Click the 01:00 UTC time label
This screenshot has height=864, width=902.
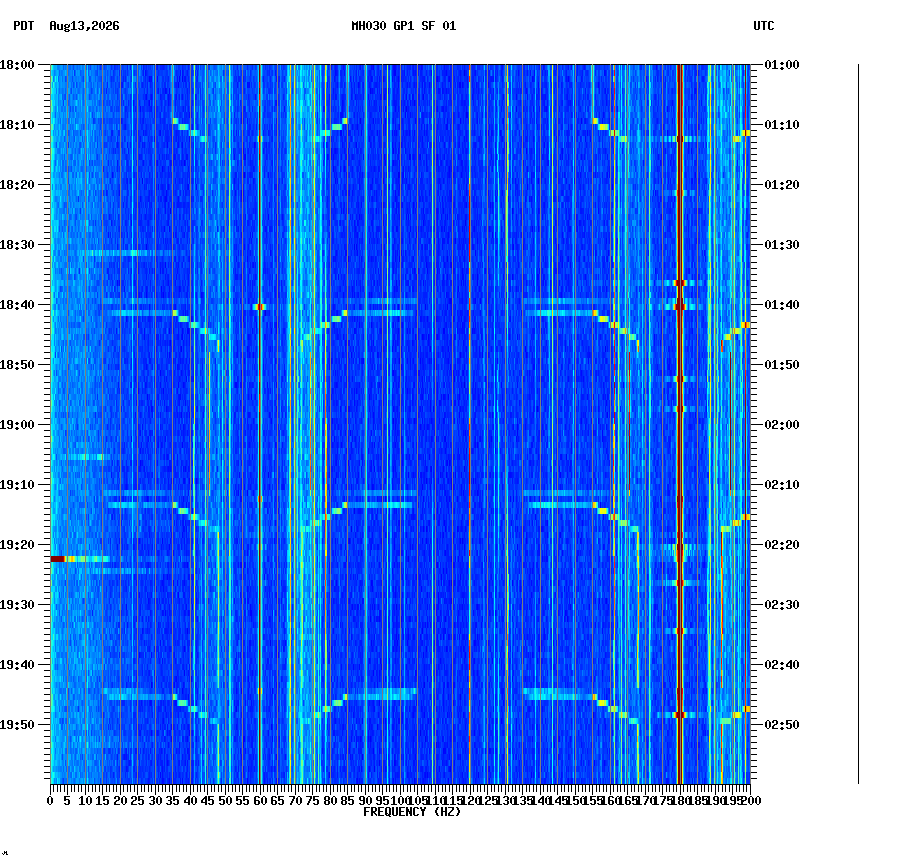tap(782, 65)
